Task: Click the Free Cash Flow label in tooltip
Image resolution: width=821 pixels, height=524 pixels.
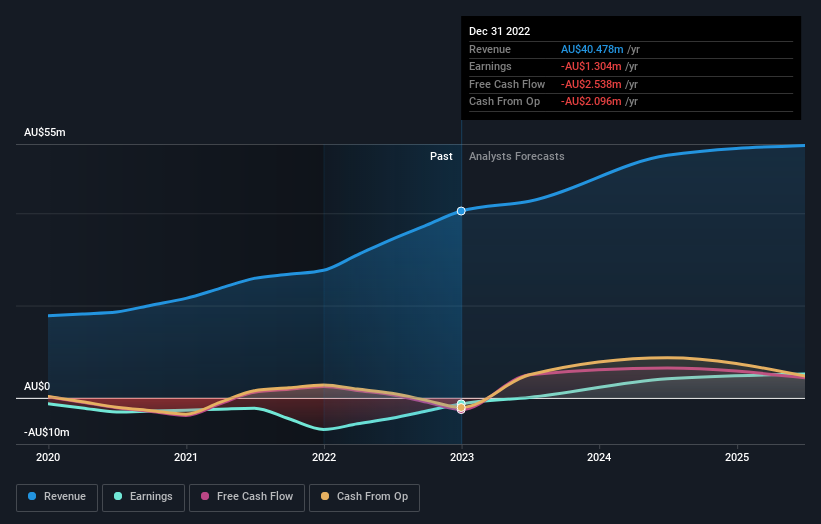Action: click(x=507, y=84)
